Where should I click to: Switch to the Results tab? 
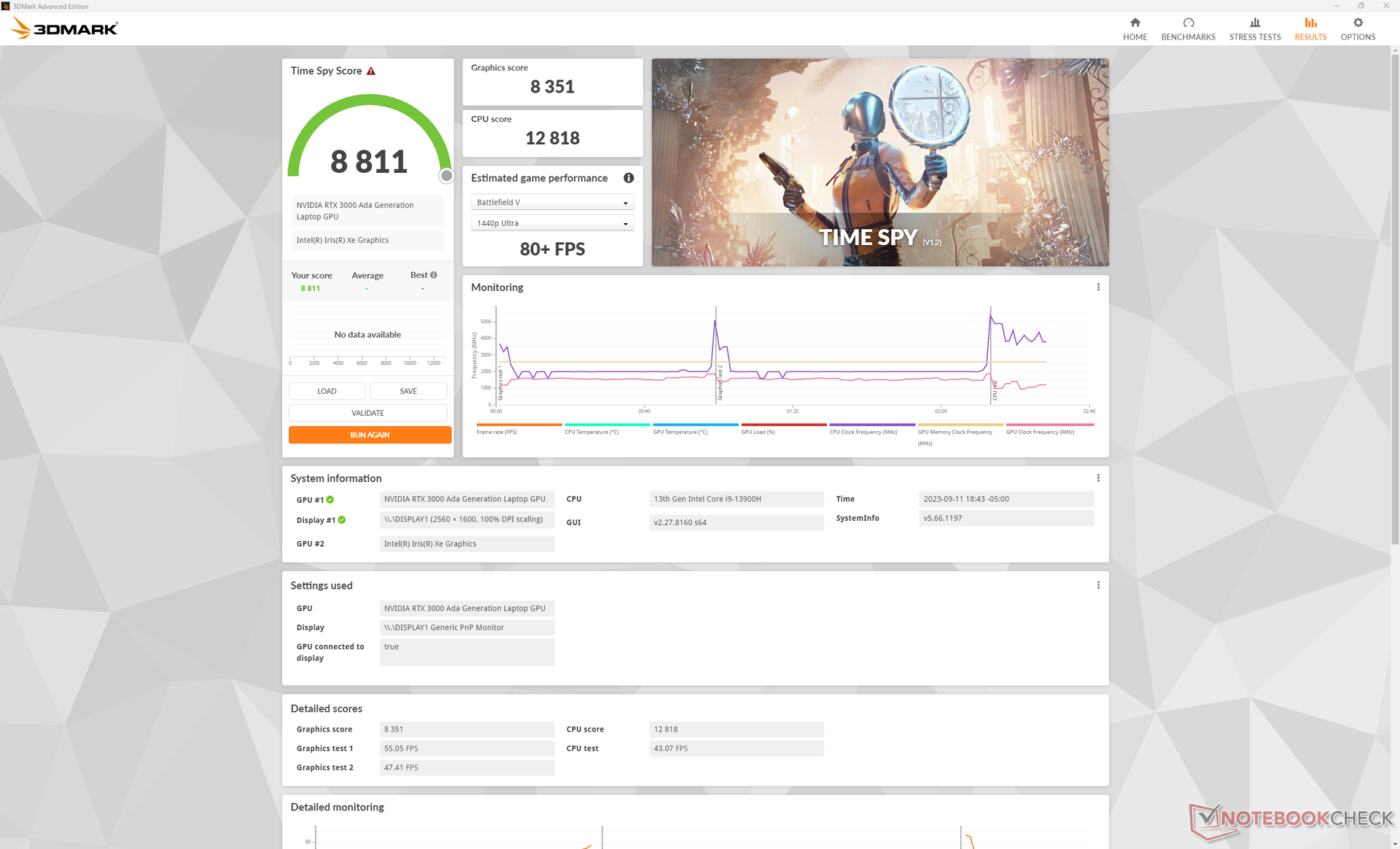(1310, 29)
